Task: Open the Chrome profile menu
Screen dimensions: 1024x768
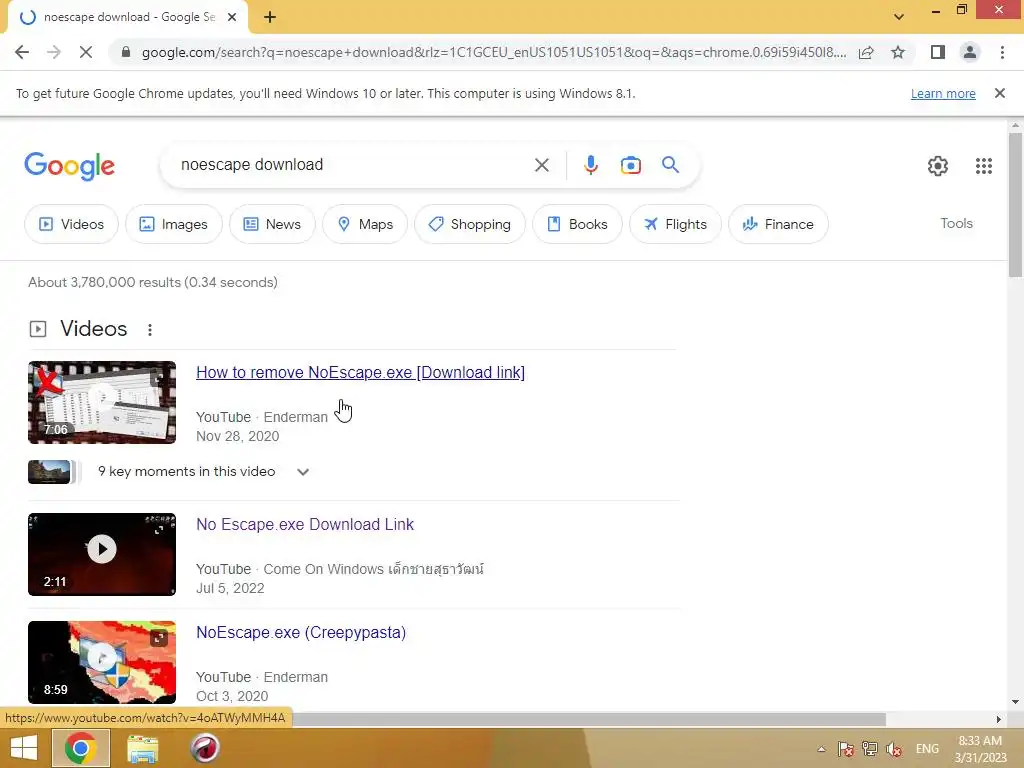Action: (970, 52)
